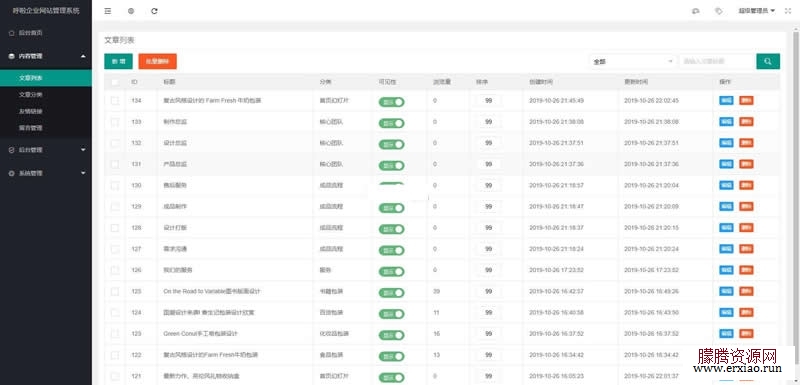800x385 pixels.
Task: Collapse the 内容管理 sidebar section
Action: (46, 56)
